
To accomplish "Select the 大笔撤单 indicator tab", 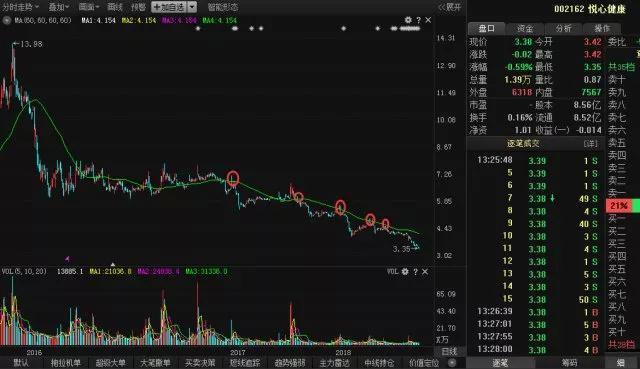I will click(x=155, y=362).
